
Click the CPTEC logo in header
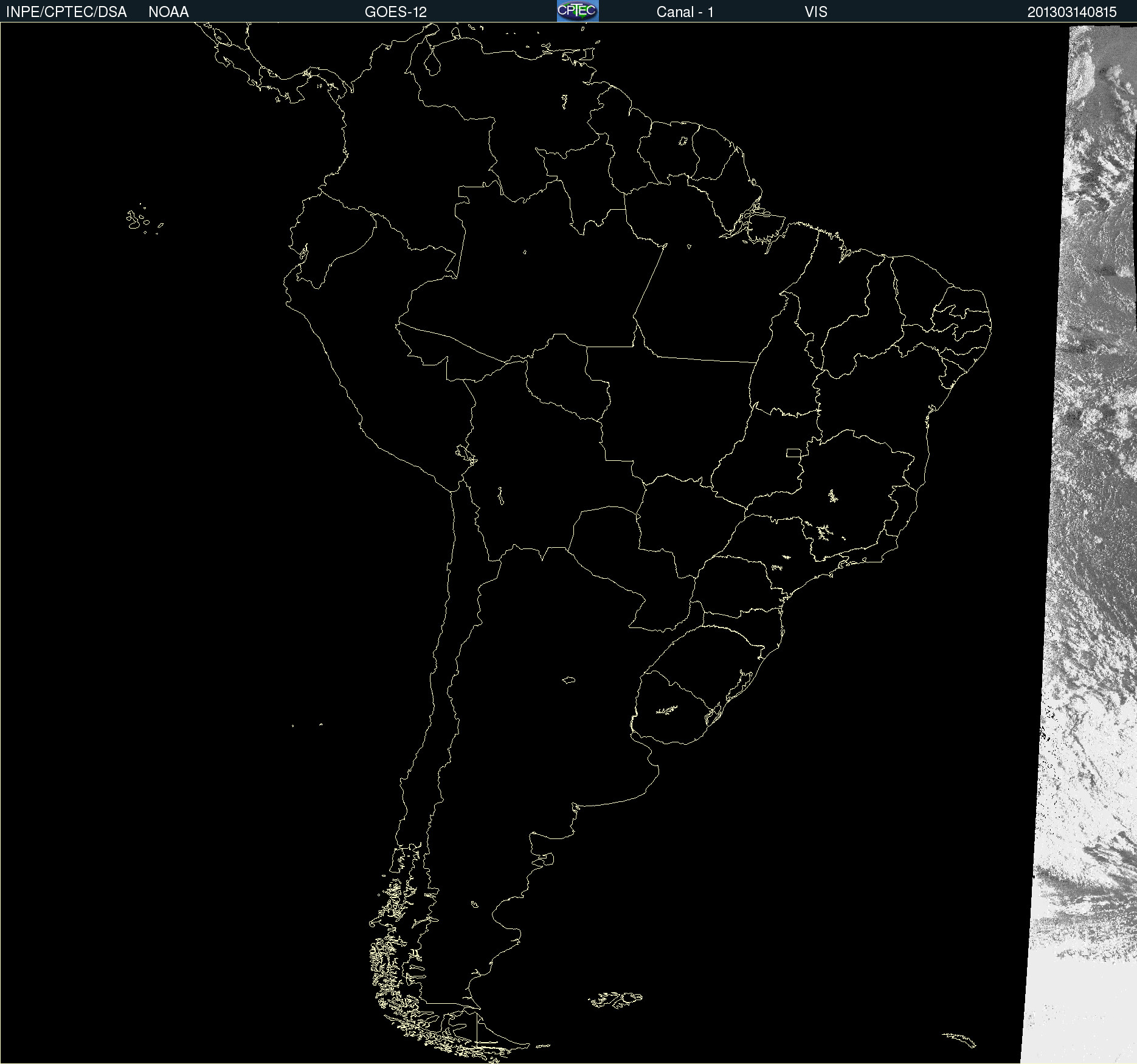tap(578, 11)
